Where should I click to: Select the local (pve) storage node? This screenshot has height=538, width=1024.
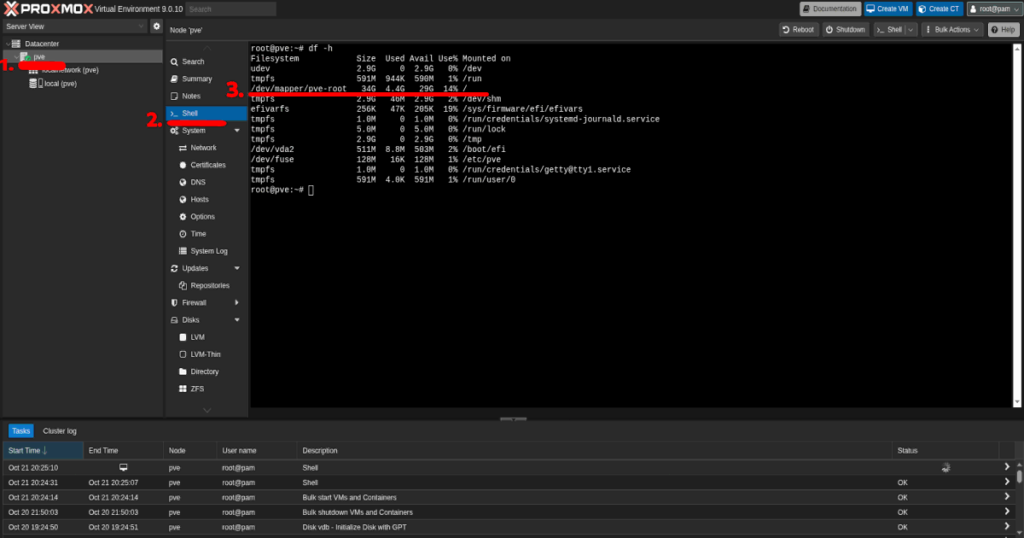coord(60,84)
